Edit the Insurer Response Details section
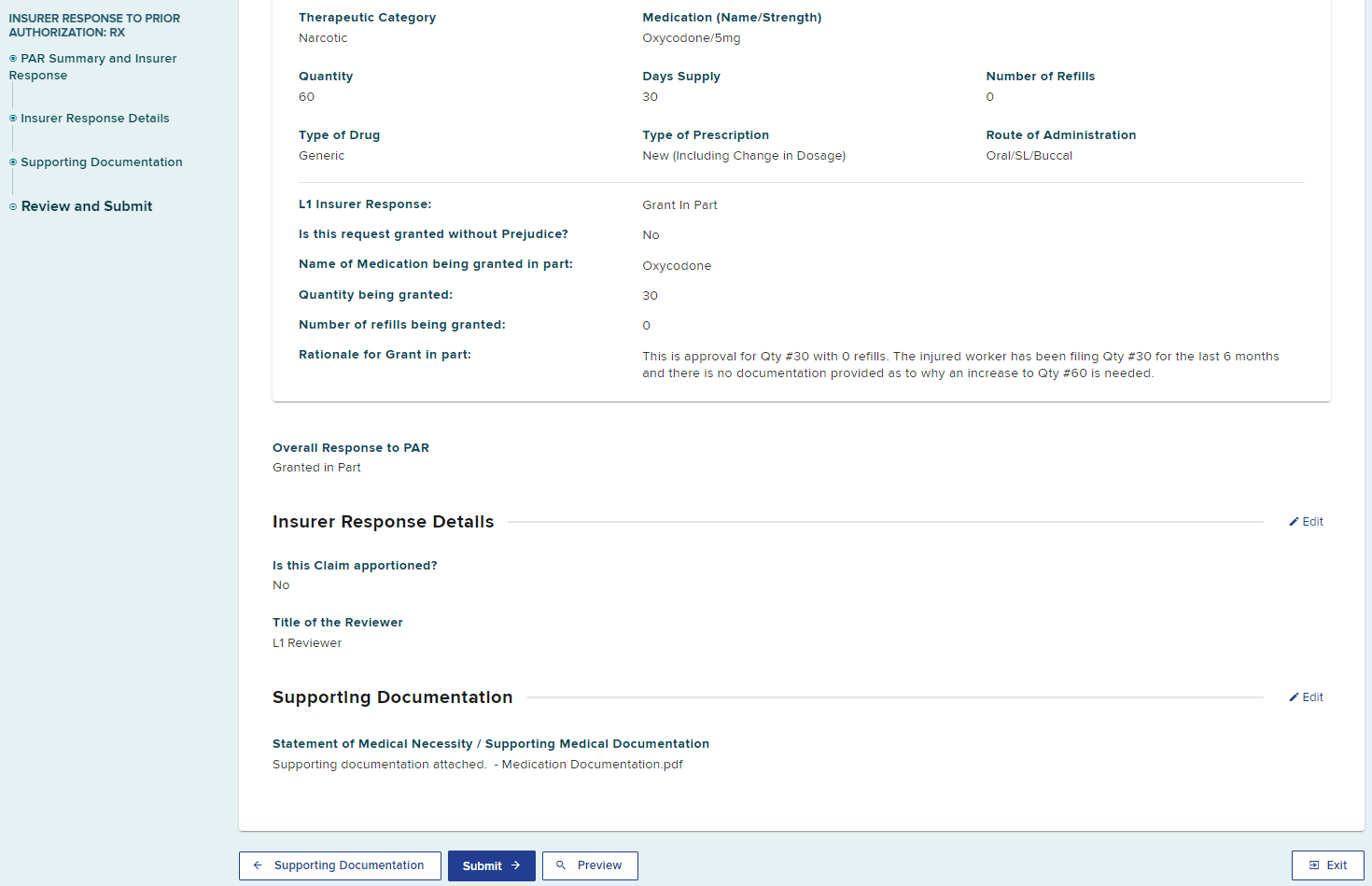1372x886 pixels. point(1307,522)
